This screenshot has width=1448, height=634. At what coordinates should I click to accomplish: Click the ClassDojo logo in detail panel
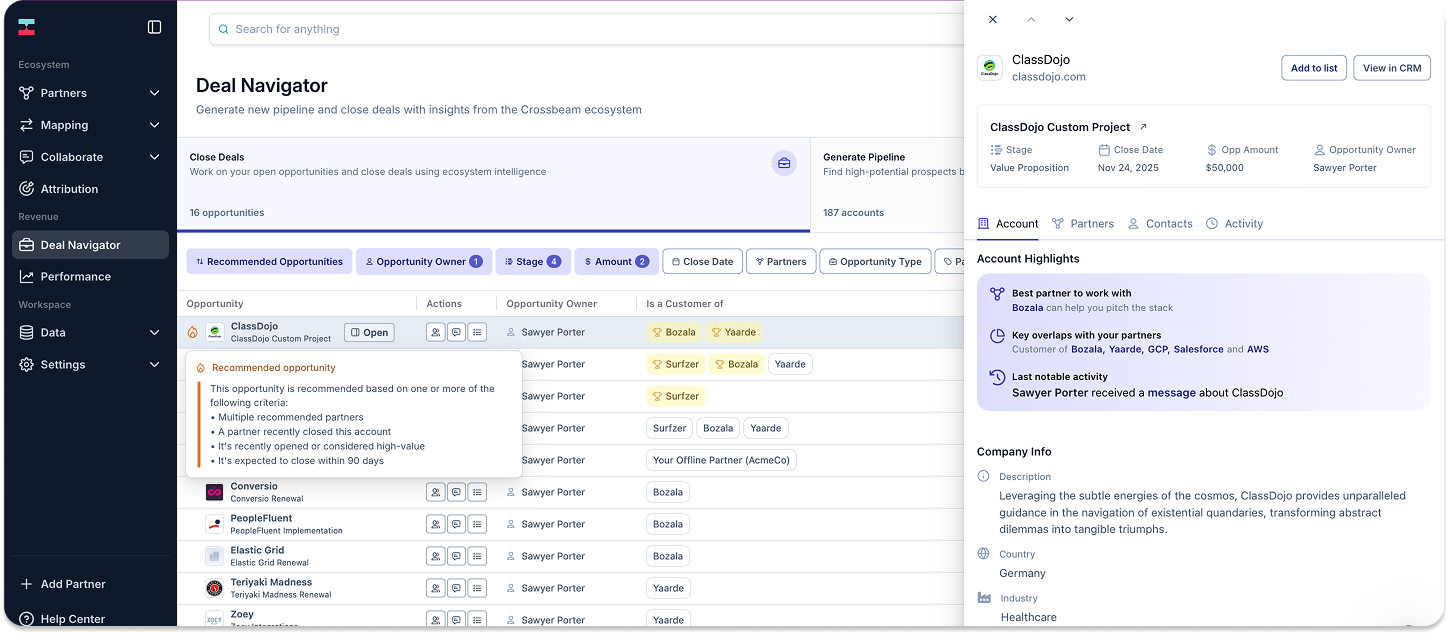pos(989,68)
